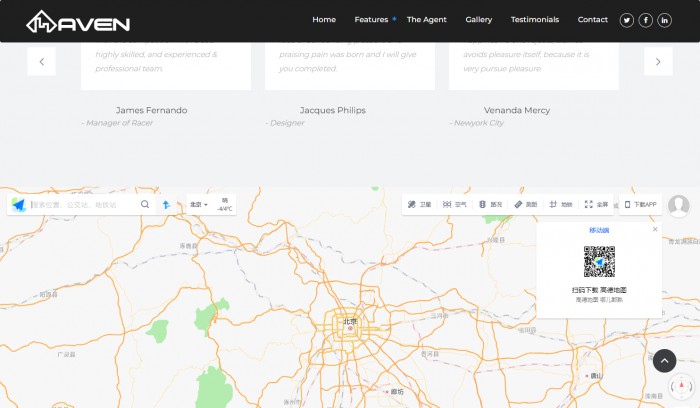The width and height of the screenshot is (700, 408).
Task: Click the '- Newyork City' subtitle
Action: point(476,123)
